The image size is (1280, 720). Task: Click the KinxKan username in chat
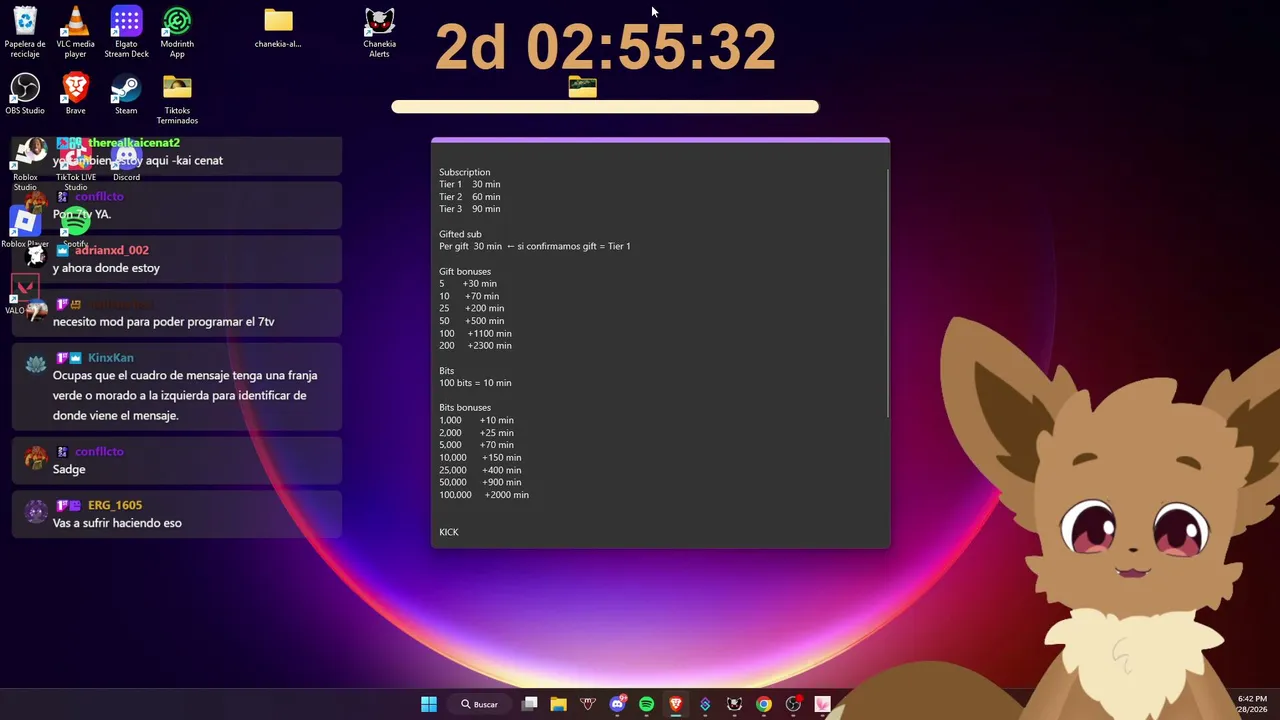pyautogui.click(x=110, y=357)
